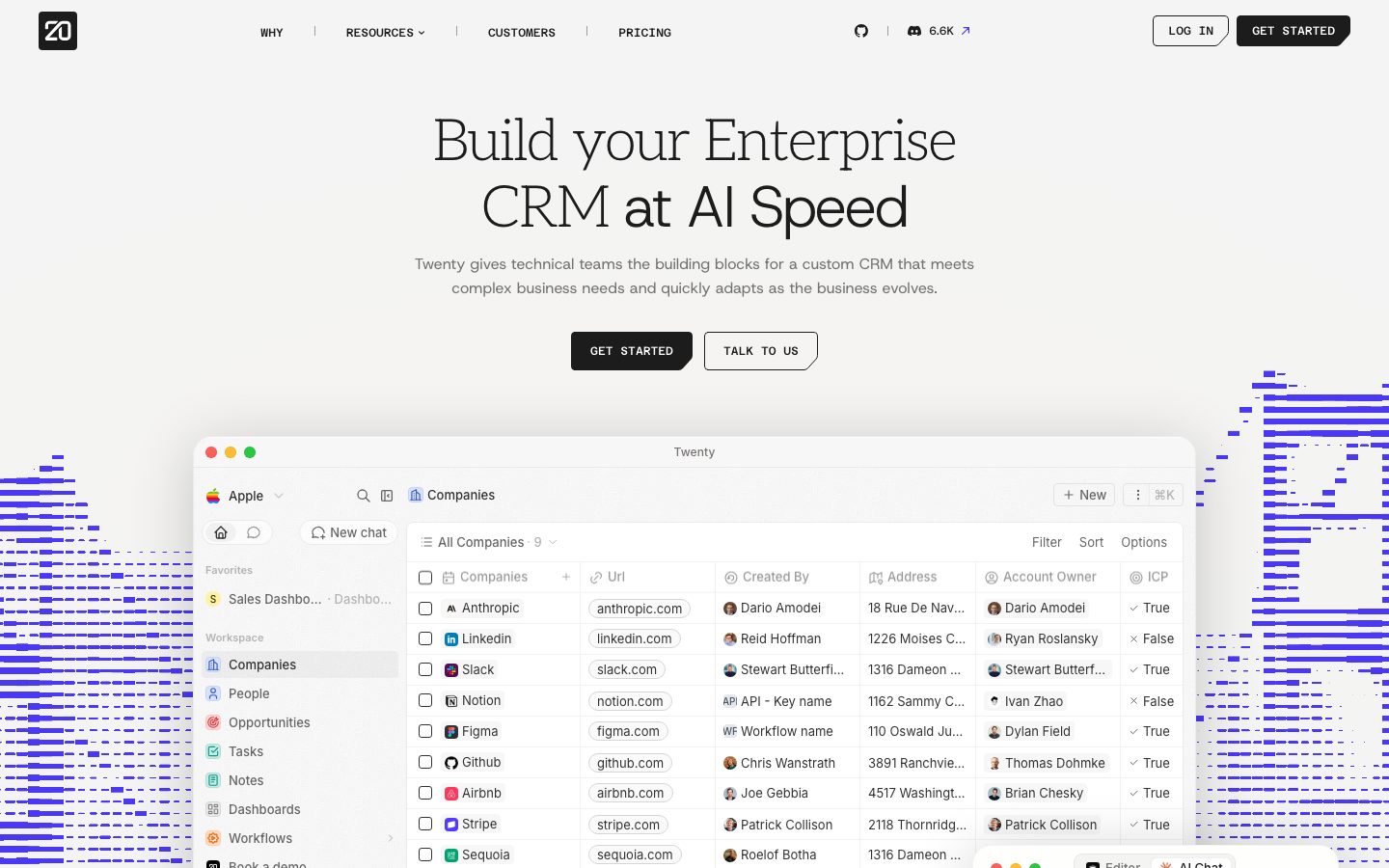The height and width of the screenshot is (868, 1389).
Task: Click the Opportunities target icon
Action: [213, 722]
